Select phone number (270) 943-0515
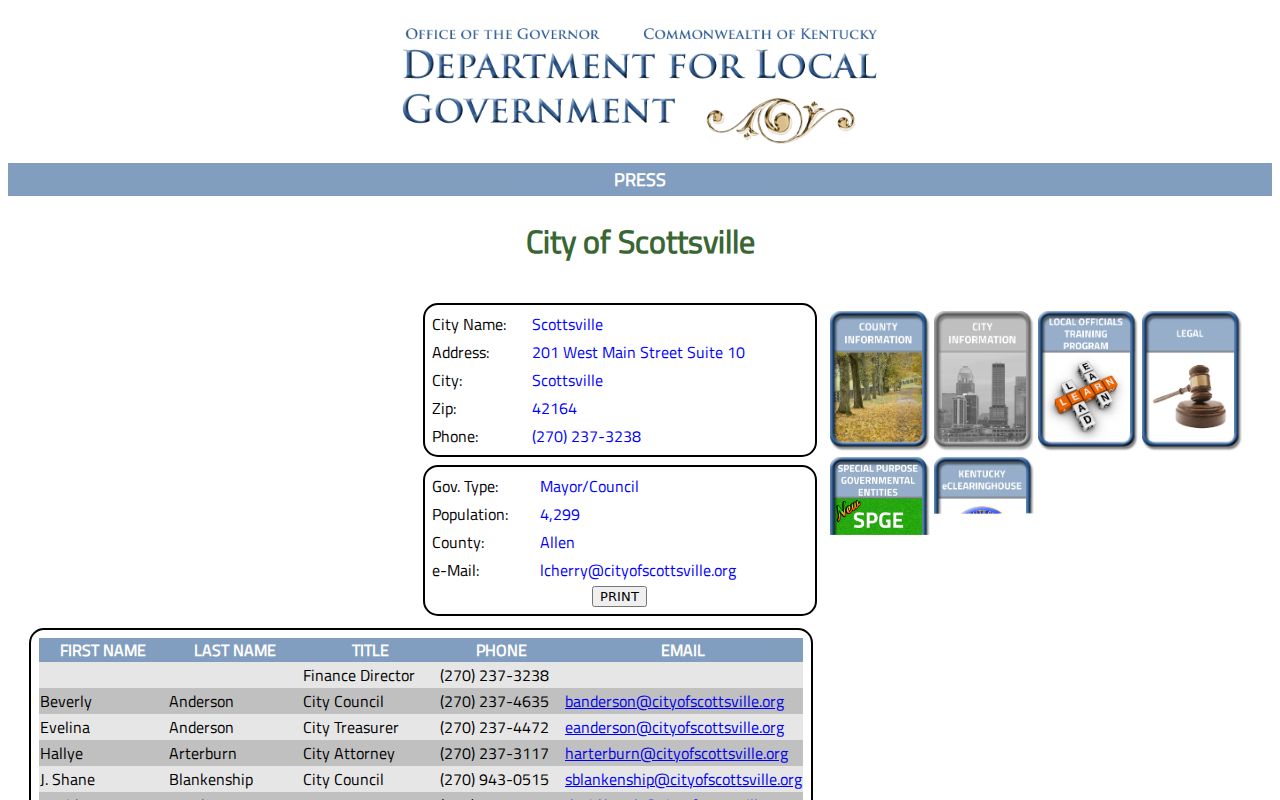The height and width of the screenshot is (800, 1280). [x=494, y=780]
